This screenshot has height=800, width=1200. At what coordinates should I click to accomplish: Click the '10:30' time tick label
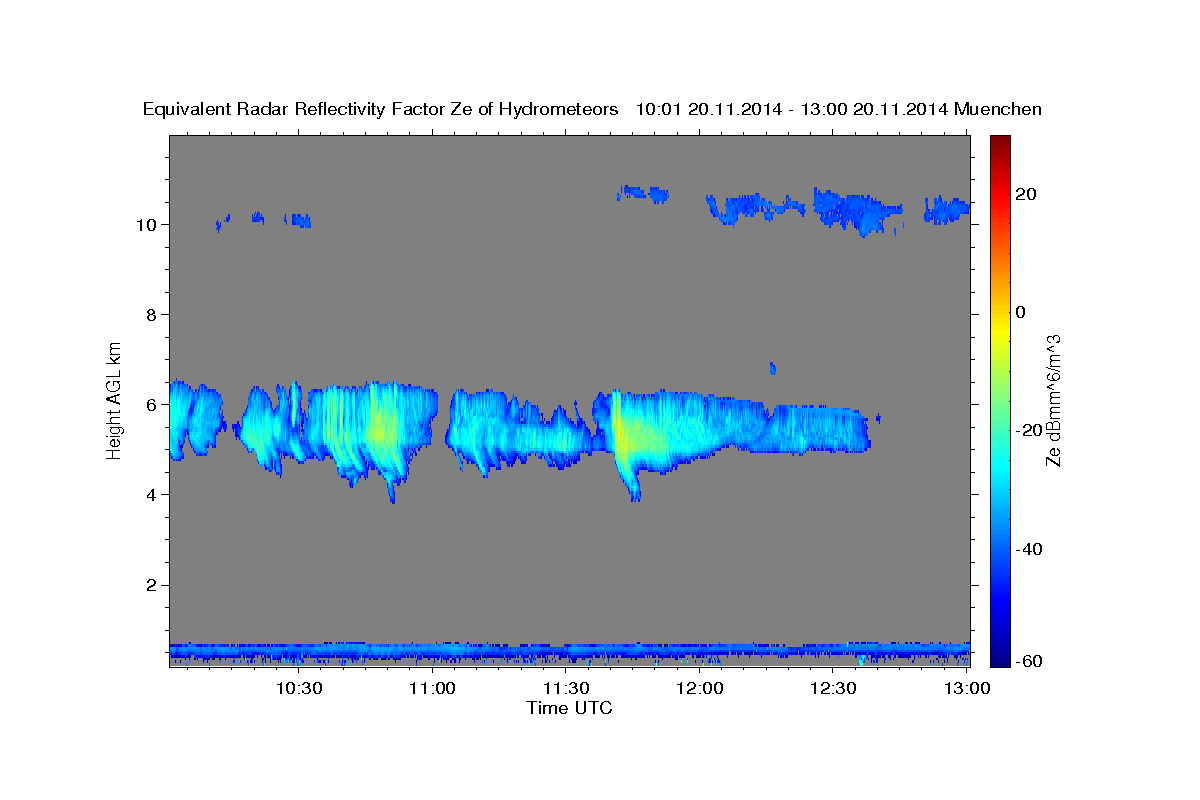coord(299,689)
